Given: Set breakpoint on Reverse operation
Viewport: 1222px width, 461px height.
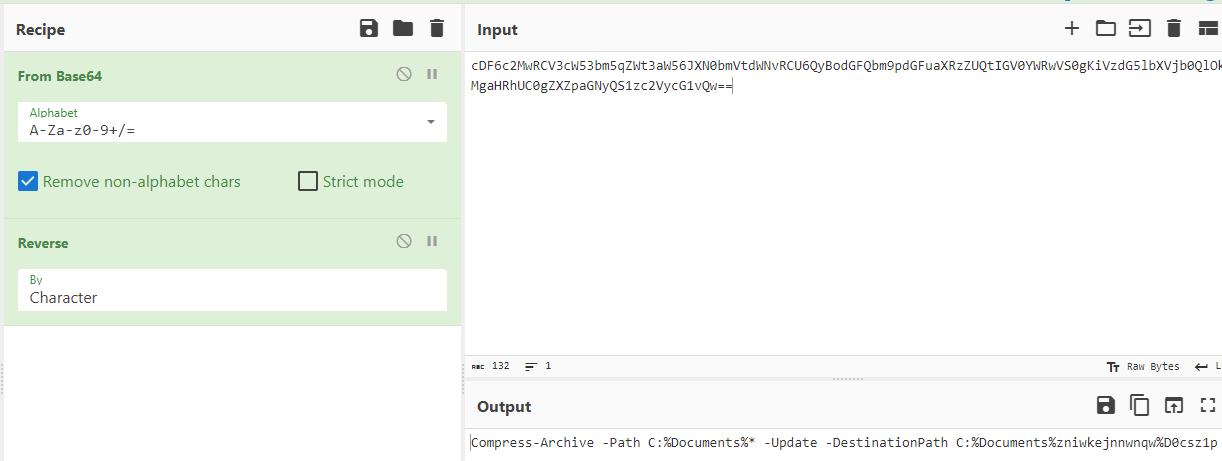Looking at the screenshot, I should pyautogui.click(x=433, y=241).
